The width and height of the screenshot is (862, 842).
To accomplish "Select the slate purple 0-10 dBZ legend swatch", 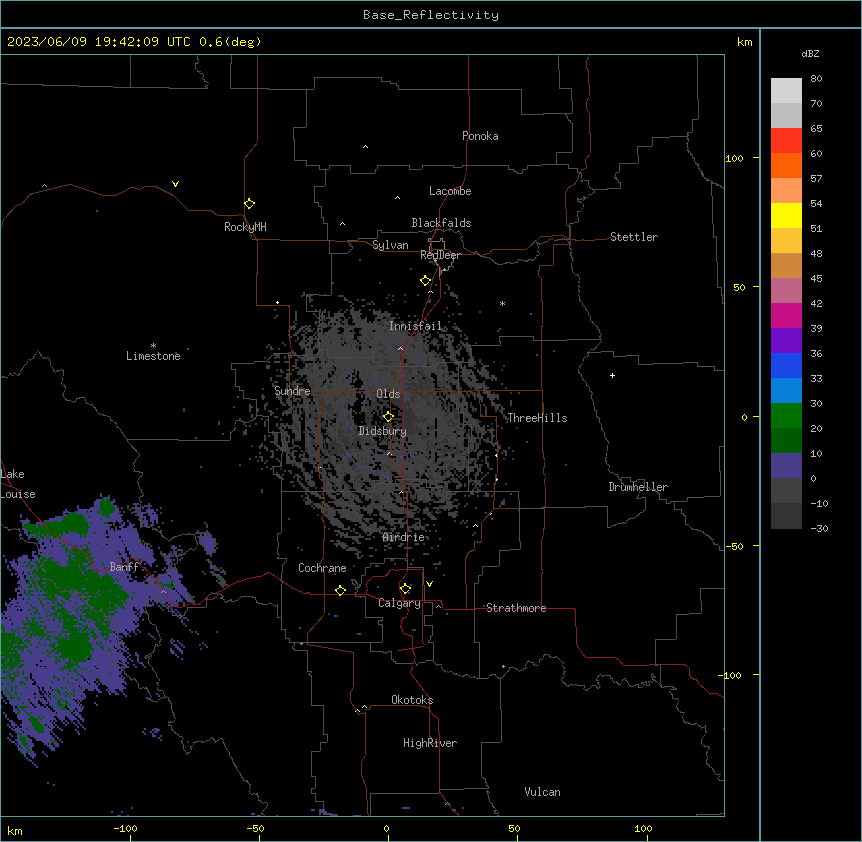I will (786, 466).
